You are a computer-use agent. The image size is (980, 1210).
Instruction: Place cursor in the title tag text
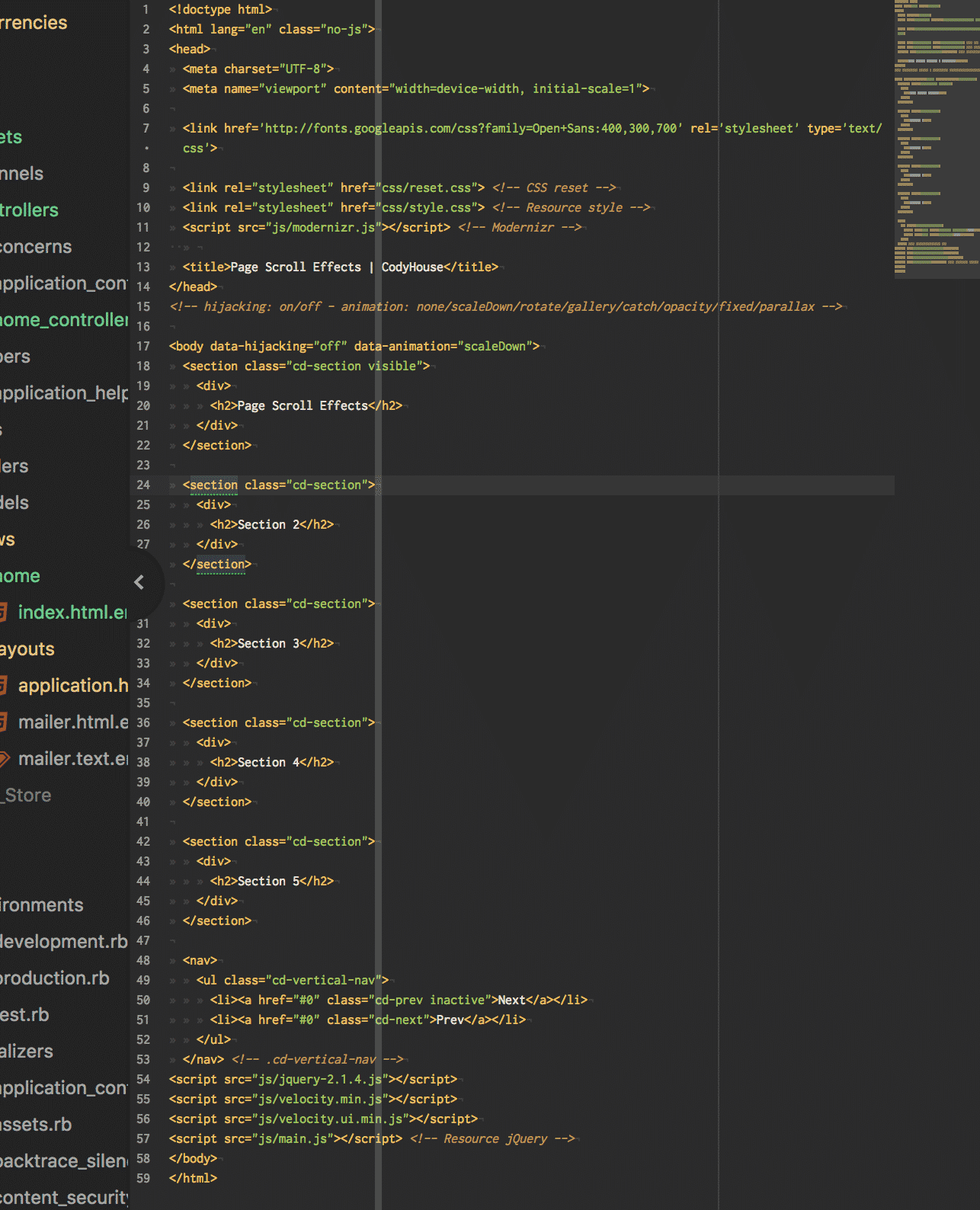point(337,267)
